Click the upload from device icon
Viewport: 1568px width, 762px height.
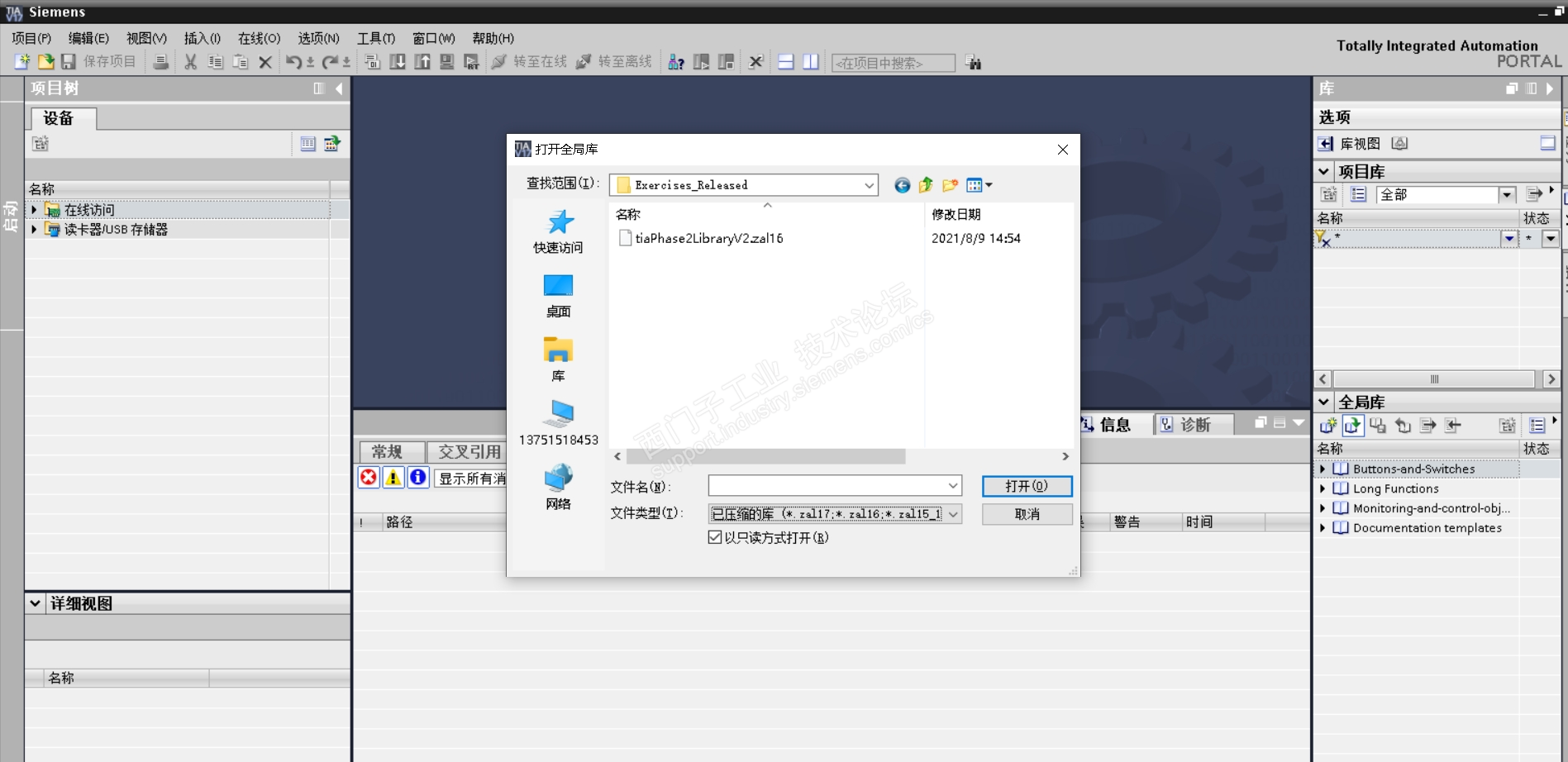[422, 62]
